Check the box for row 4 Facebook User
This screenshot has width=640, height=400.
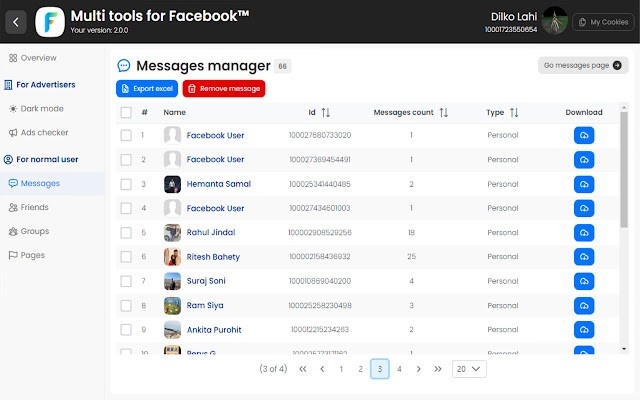[126, 208]
